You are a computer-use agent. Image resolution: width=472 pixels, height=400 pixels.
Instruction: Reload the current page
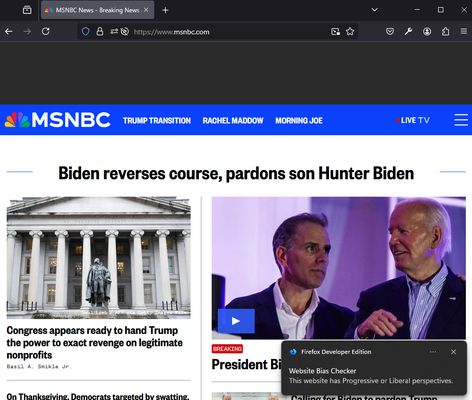[x=46, y=32]
